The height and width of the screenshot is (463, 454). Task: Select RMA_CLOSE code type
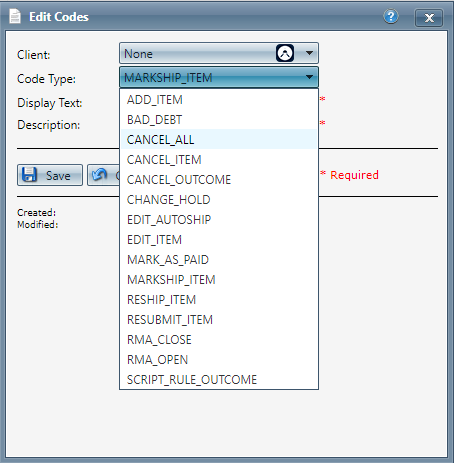pyautogui.click(x=219, y=340)
